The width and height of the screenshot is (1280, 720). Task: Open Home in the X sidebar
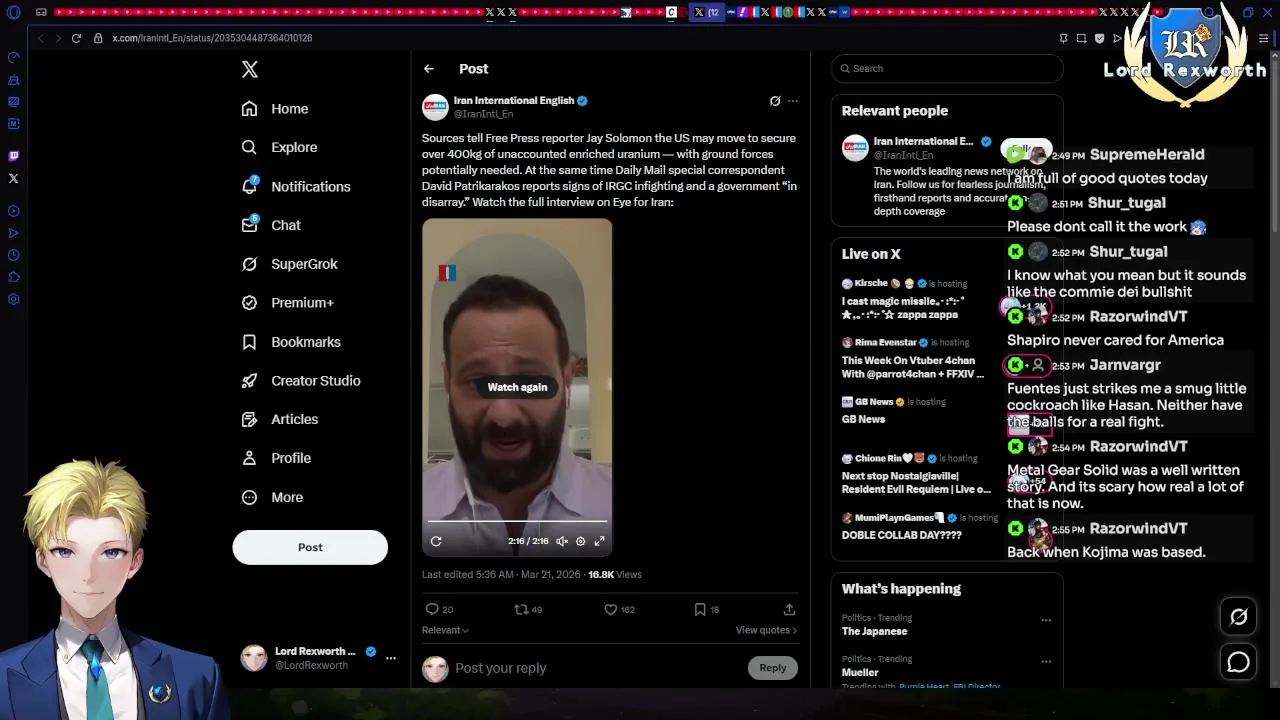pyautogui.click(x=276, y=109)
